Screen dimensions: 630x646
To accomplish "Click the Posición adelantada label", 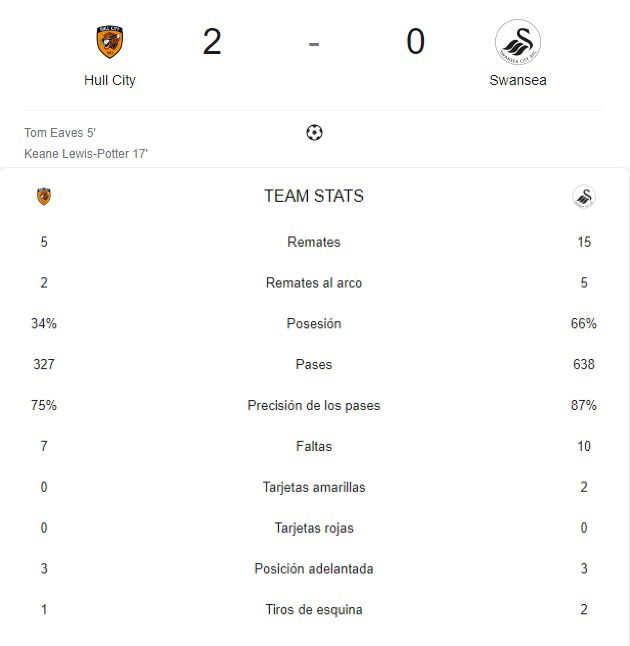I will (x=314, y=569).
